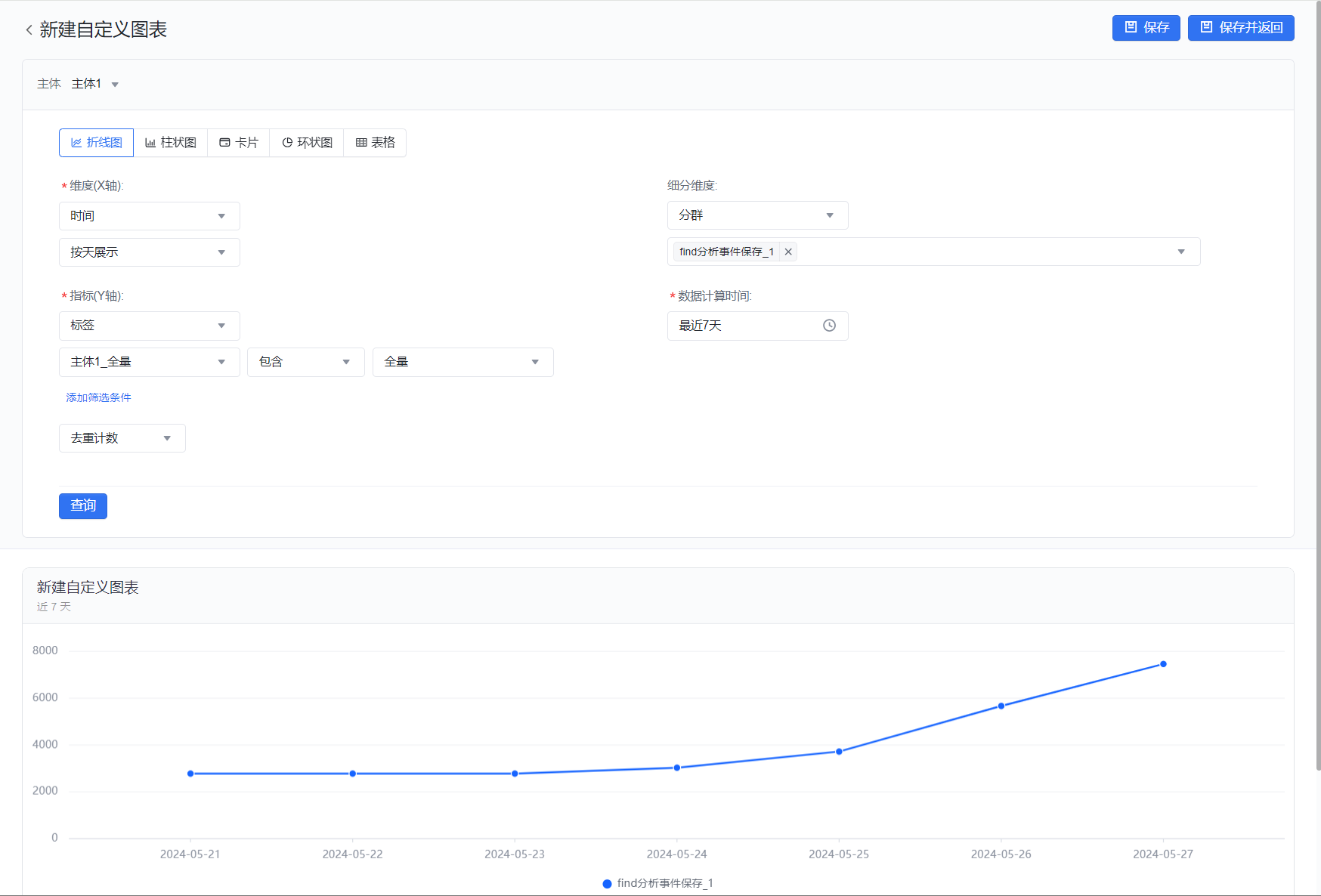Screen dimensions: 1321x896
Task: Click the 2024-05-24 data point
Action: 677,768
